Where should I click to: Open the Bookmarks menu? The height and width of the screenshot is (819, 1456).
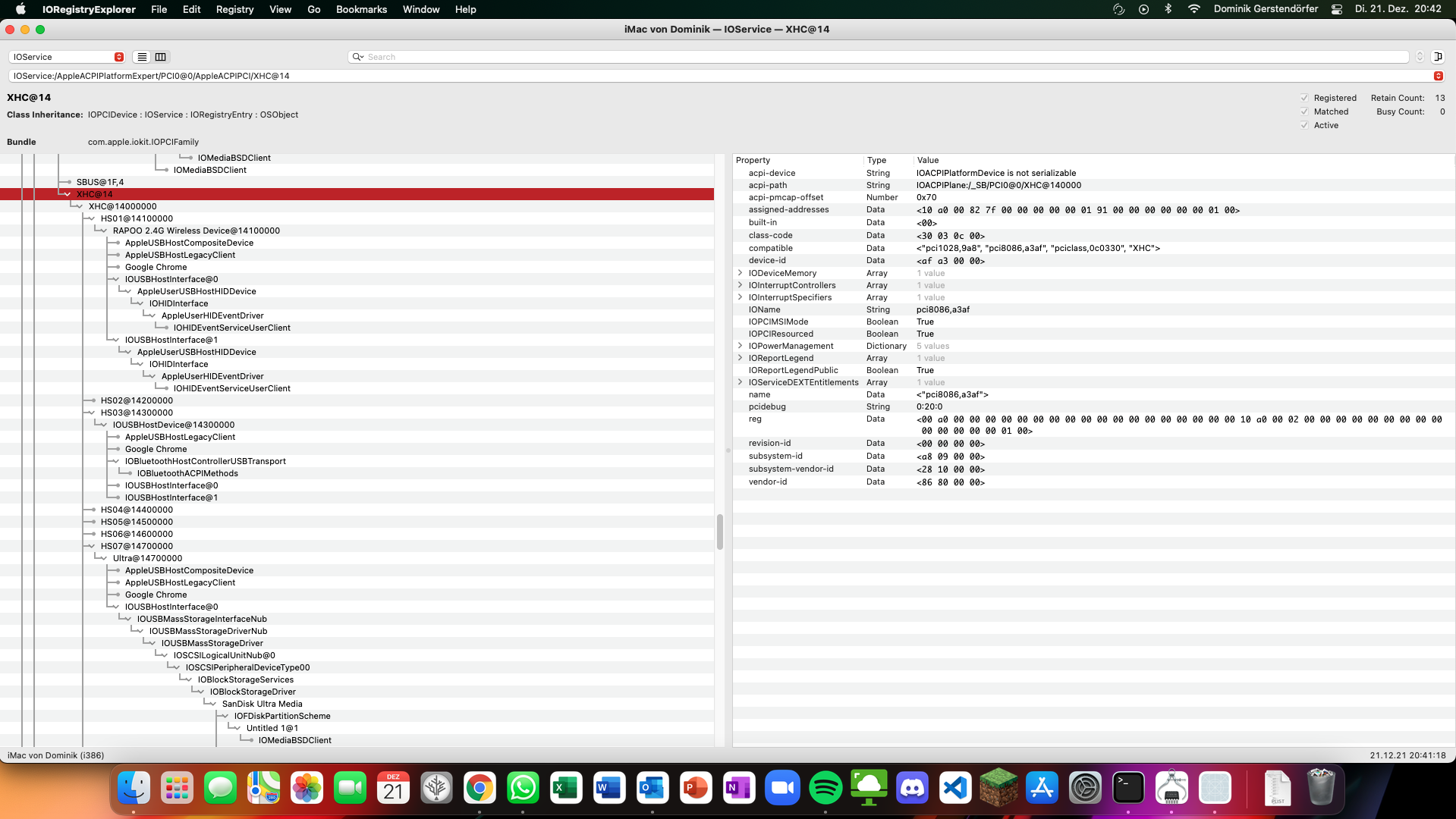click(x=361, y=9)
